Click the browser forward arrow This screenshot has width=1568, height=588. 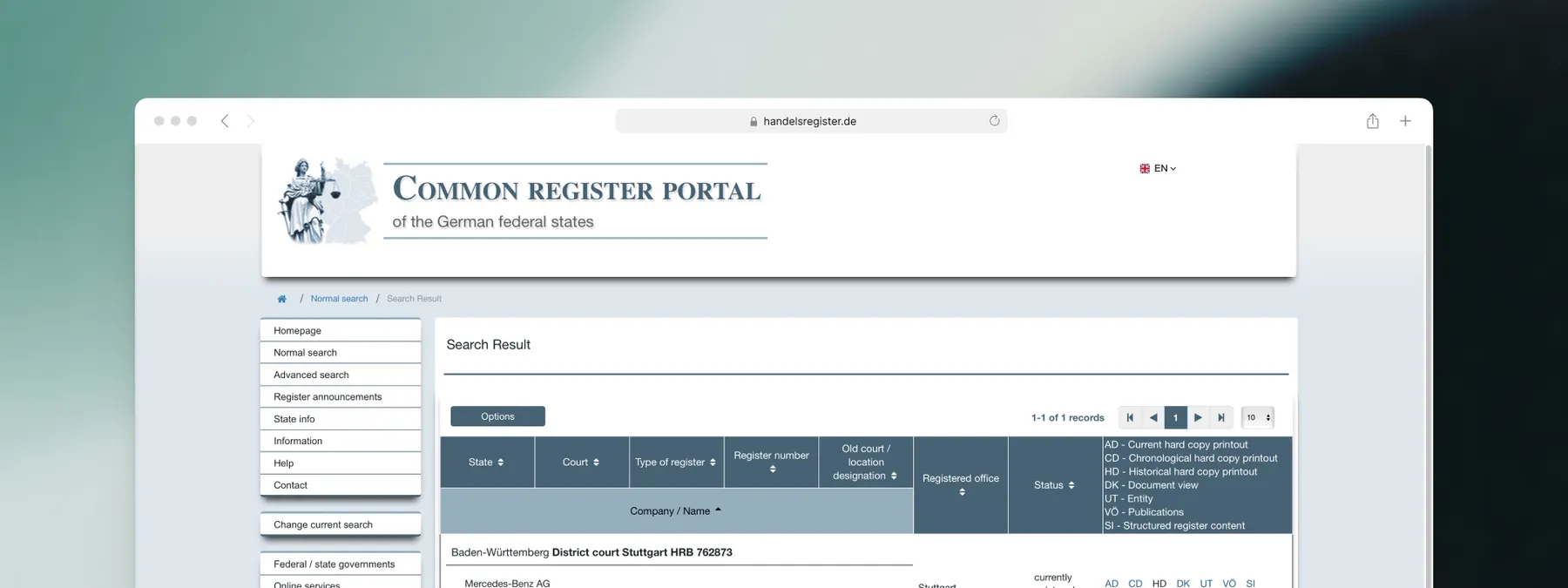(250, 121)
